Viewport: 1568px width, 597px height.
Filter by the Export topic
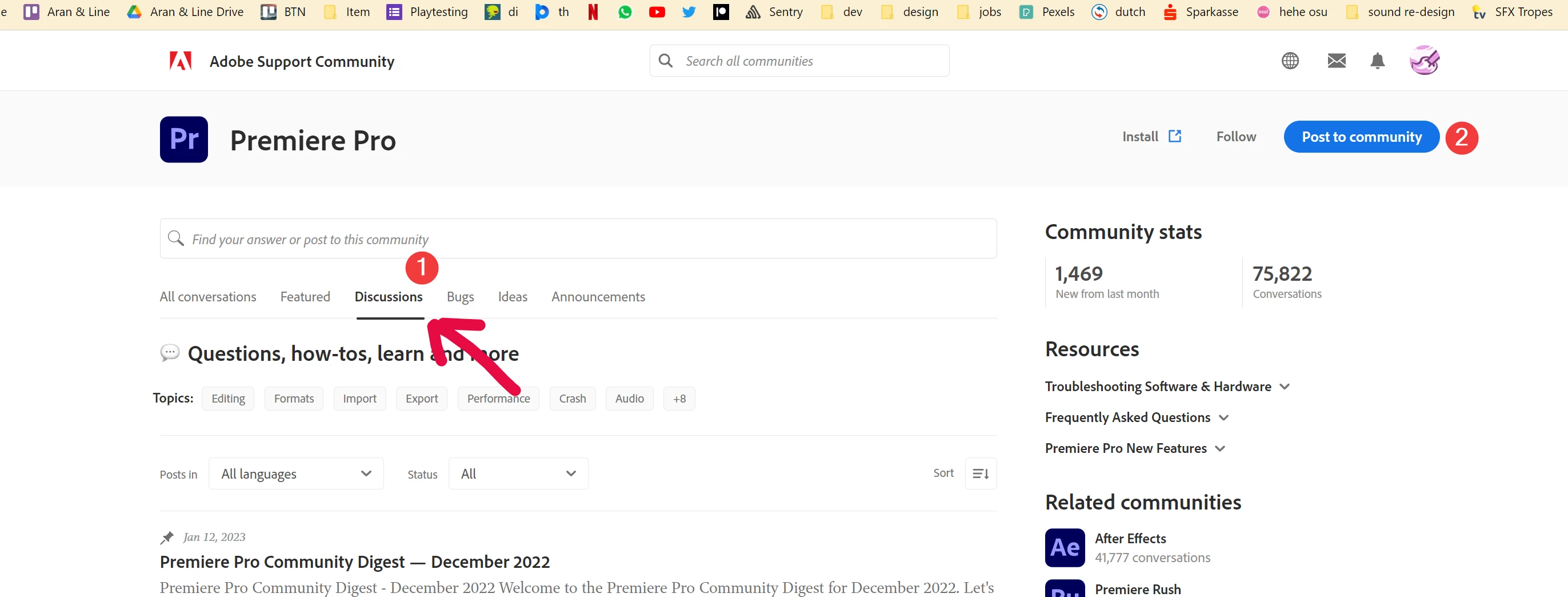pos(421,399)
